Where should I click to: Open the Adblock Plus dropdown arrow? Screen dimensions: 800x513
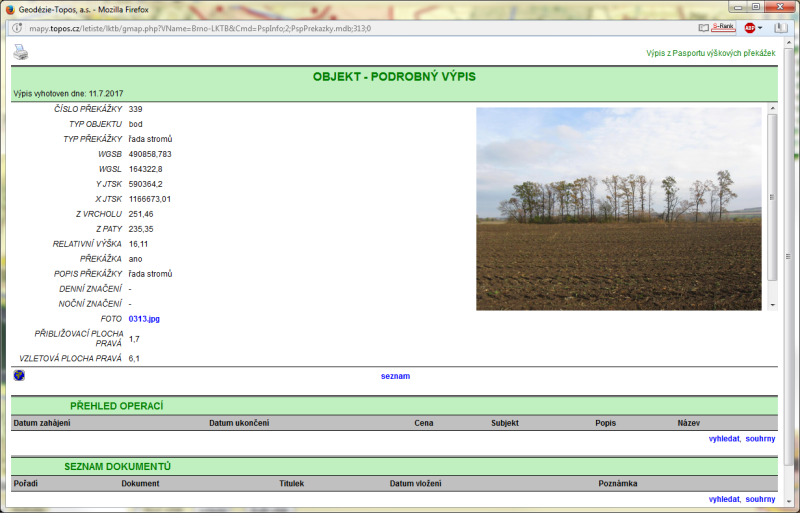[x=760, y=28]
